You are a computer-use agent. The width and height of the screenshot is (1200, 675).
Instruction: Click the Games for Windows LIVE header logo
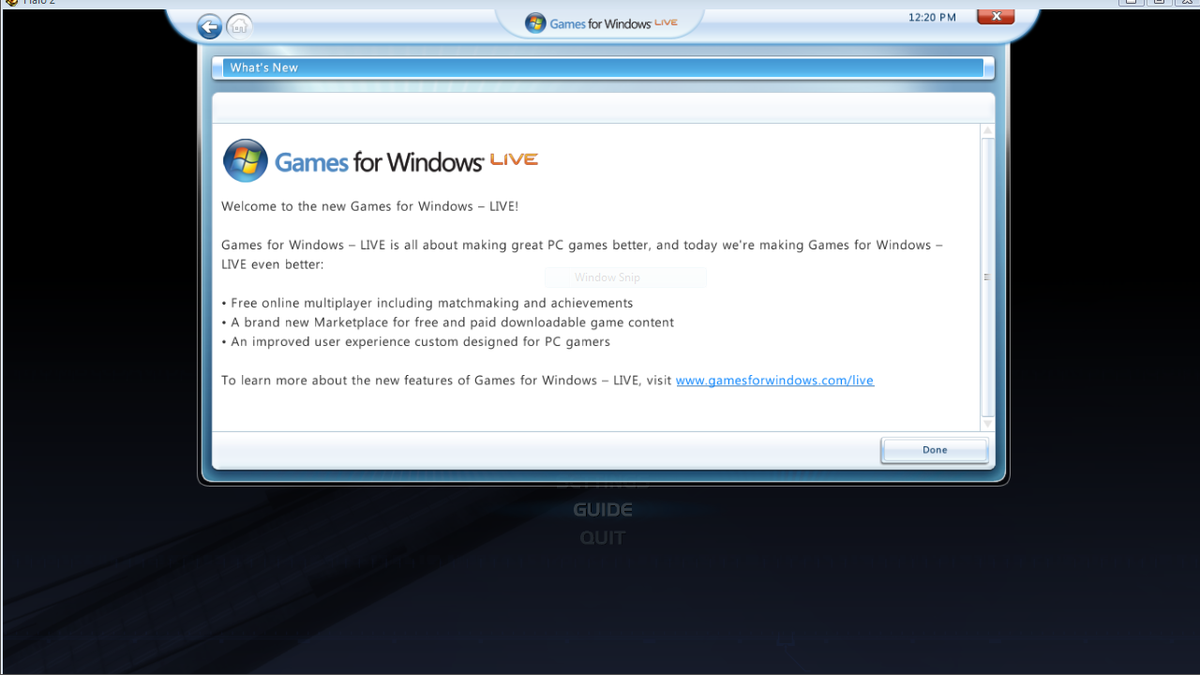point(602,23)
